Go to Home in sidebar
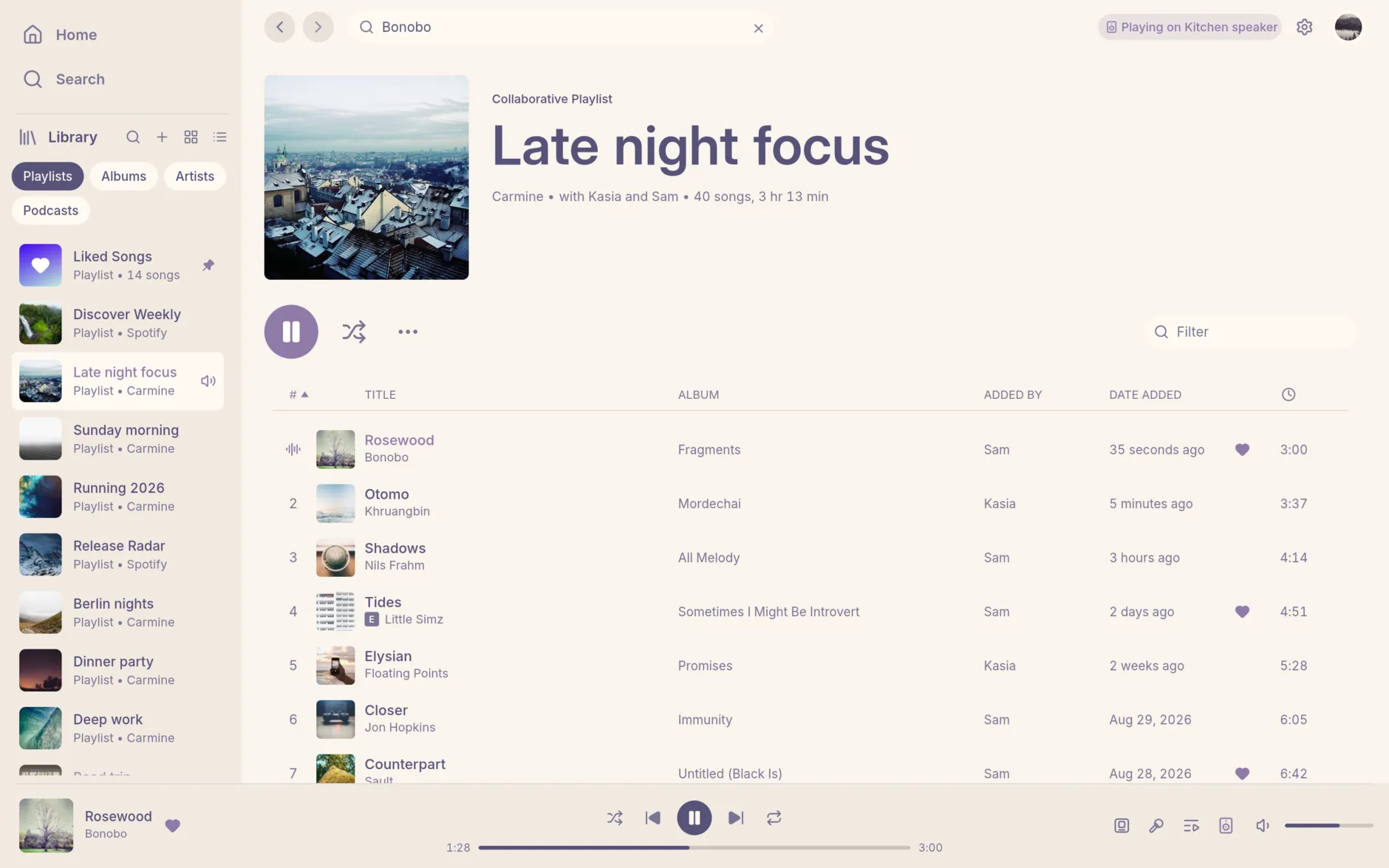 [60, 35]
